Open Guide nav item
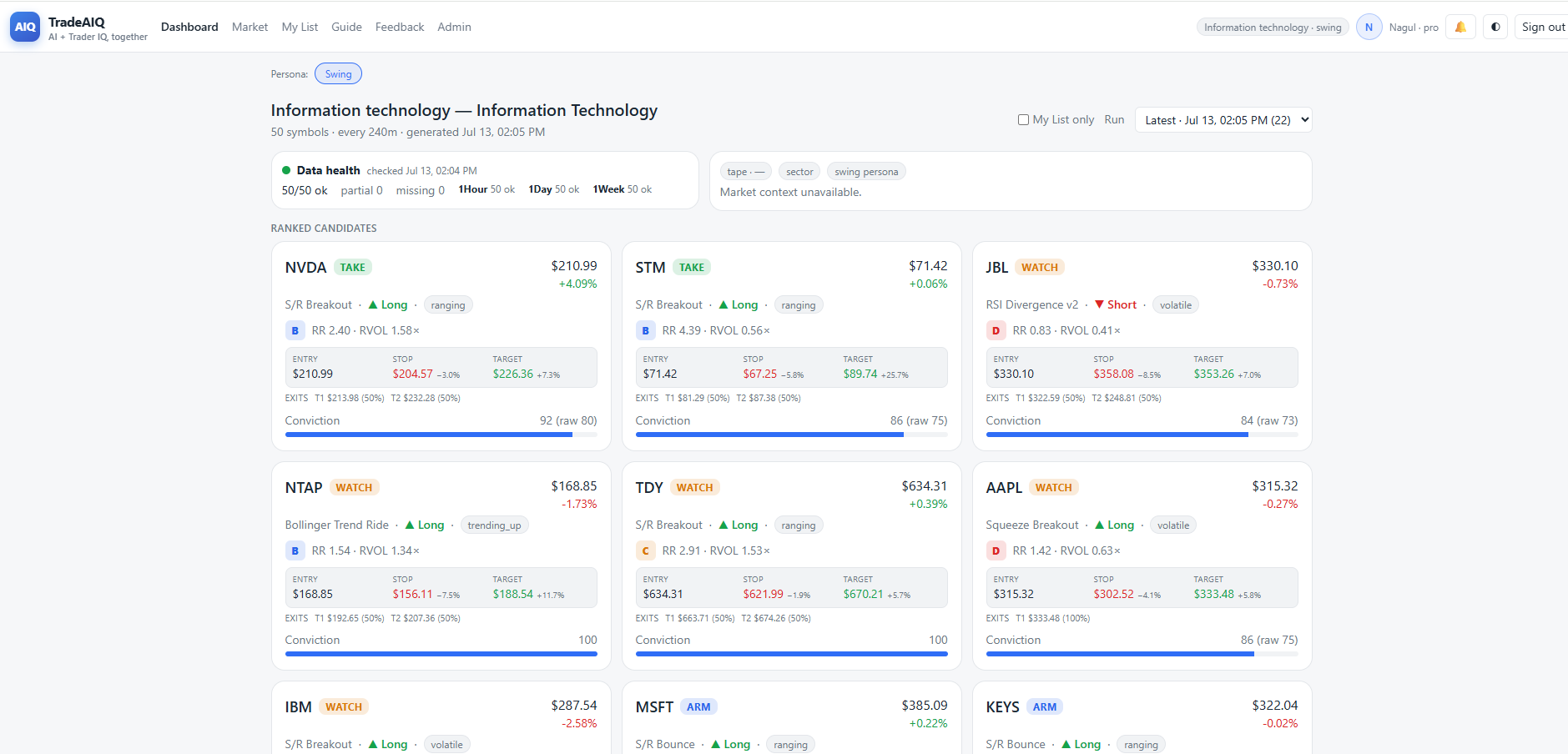 (346, 27)
